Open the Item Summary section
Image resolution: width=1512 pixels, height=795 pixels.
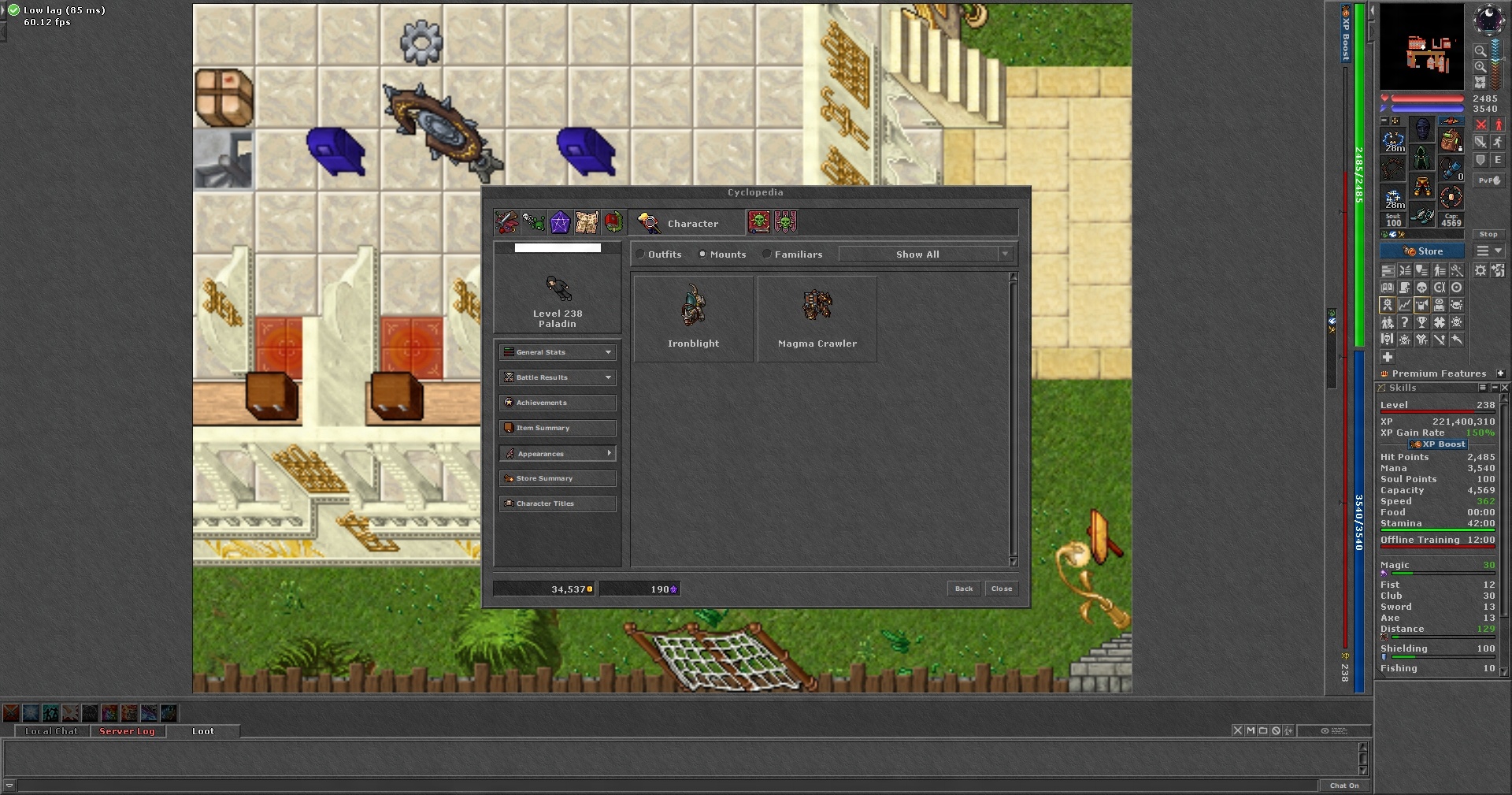[558, 428]
